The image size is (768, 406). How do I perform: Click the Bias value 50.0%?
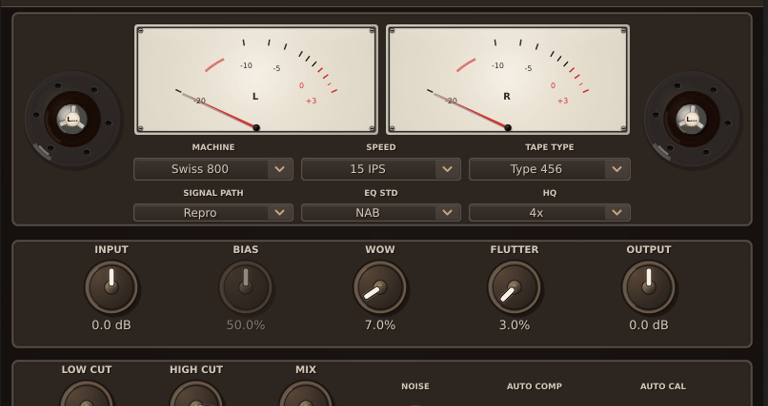point(245,325)
